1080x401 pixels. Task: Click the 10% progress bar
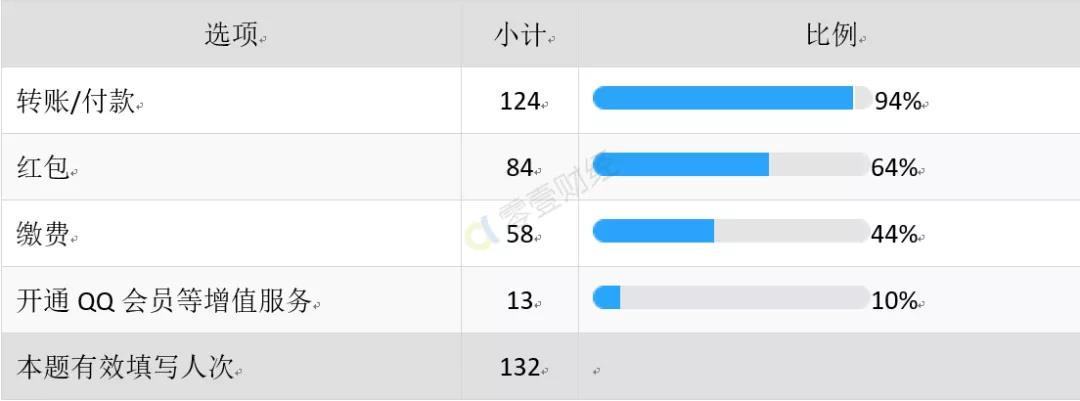pos(731,298)
